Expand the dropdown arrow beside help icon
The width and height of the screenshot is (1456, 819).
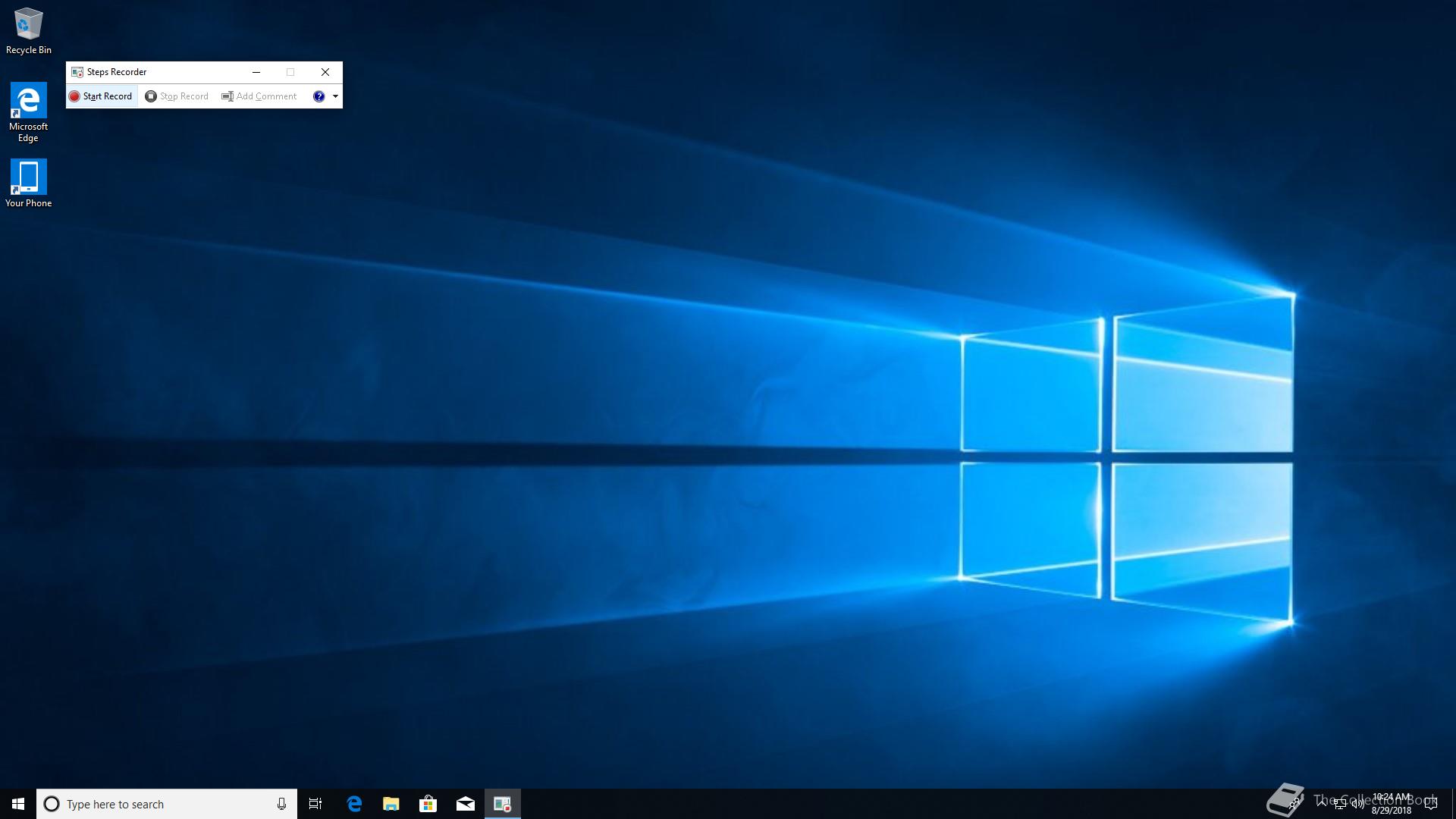335,96
